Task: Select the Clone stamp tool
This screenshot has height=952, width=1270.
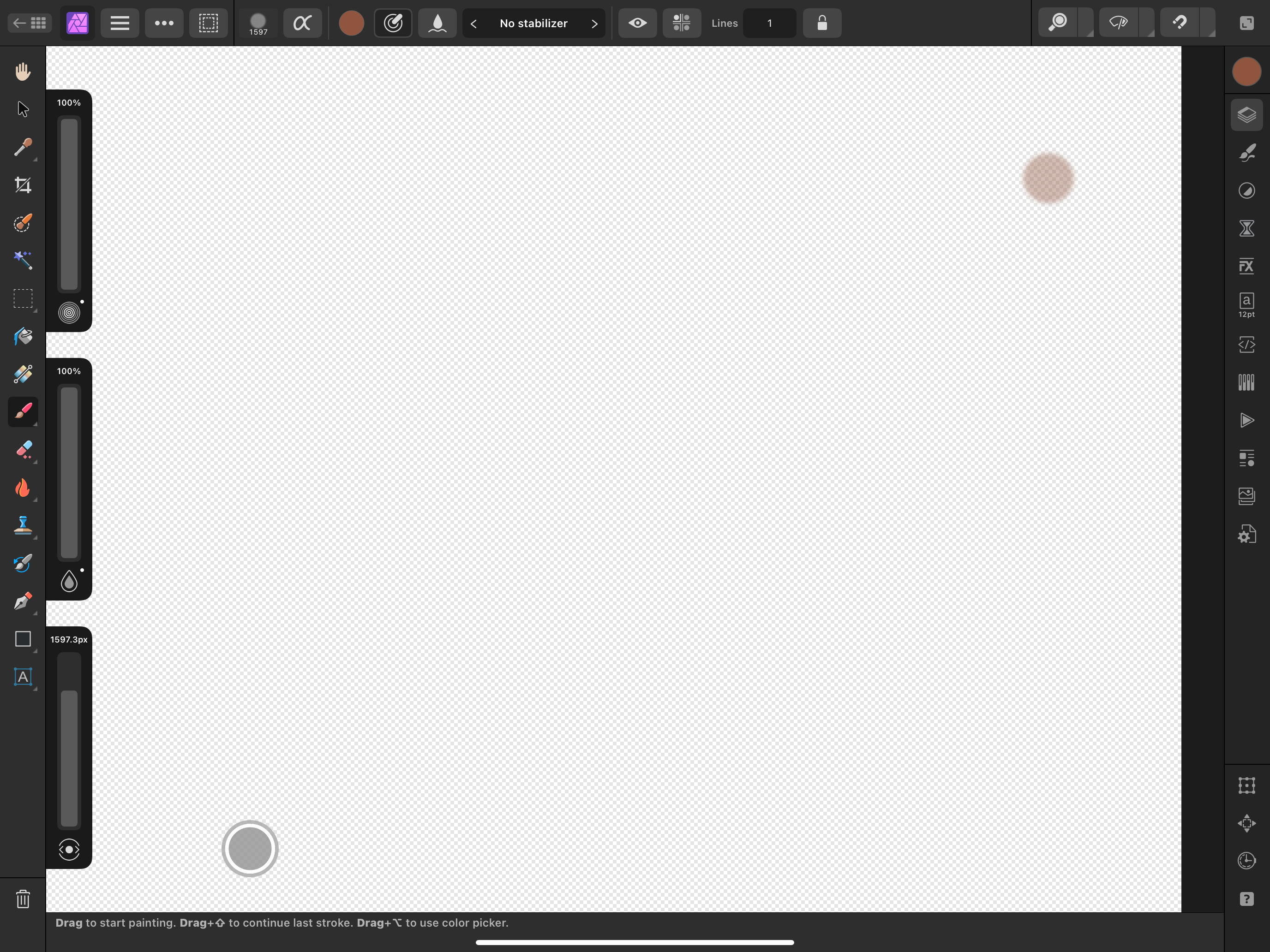Action: (23, 526)
